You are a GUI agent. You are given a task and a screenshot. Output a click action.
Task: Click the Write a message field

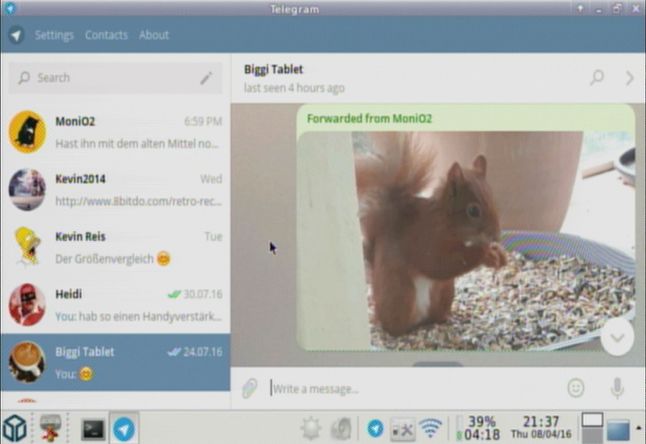coord(410,388)
